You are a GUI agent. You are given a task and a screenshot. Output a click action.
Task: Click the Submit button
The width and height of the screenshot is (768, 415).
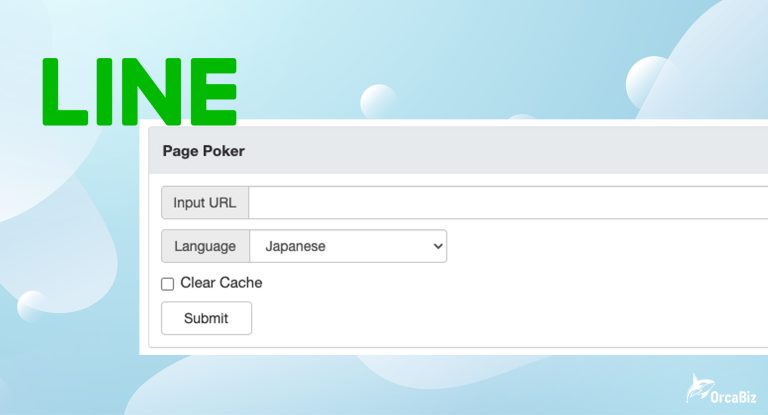(x=206, y=318)
